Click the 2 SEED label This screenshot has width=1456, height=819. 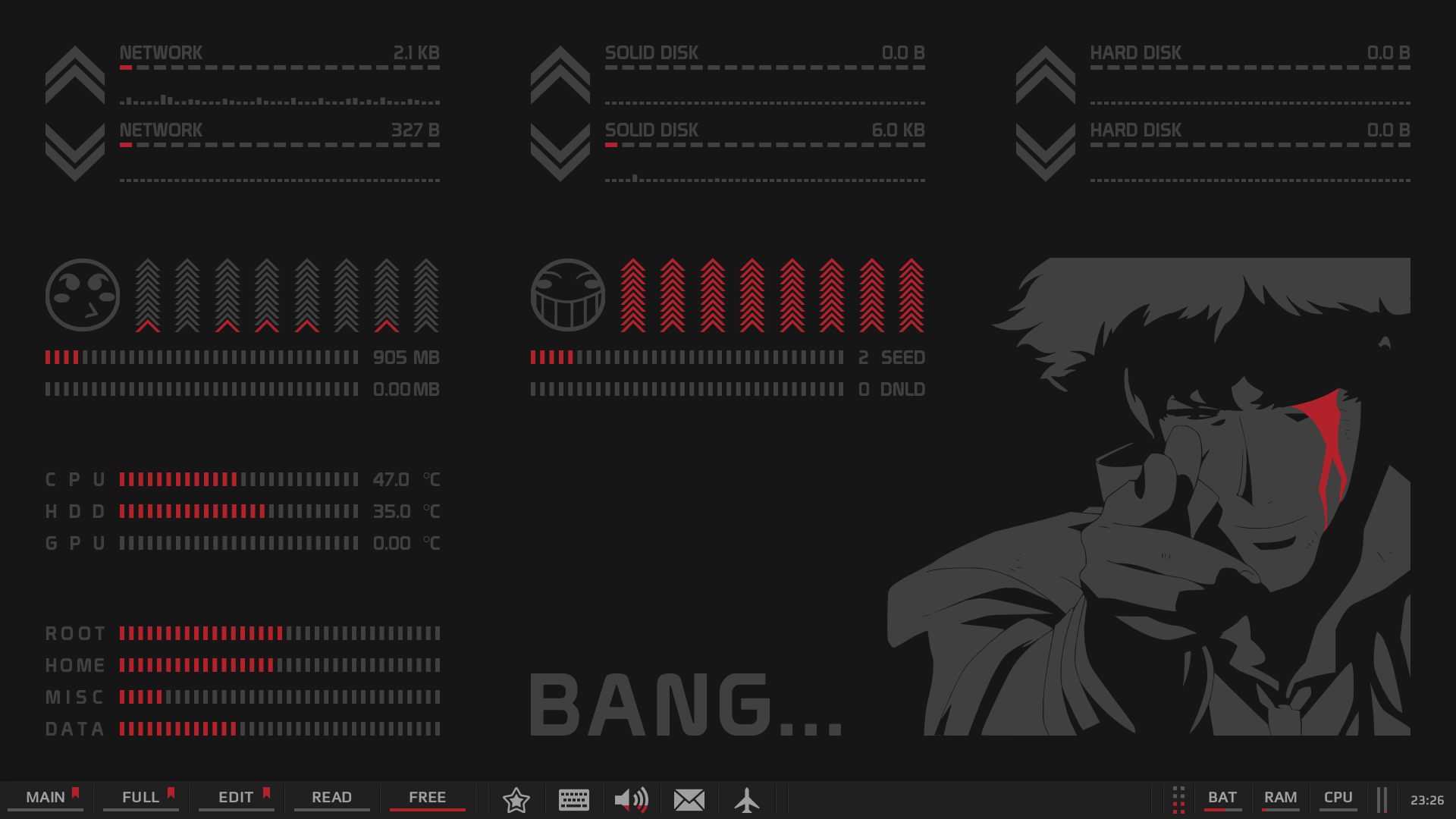892,357
